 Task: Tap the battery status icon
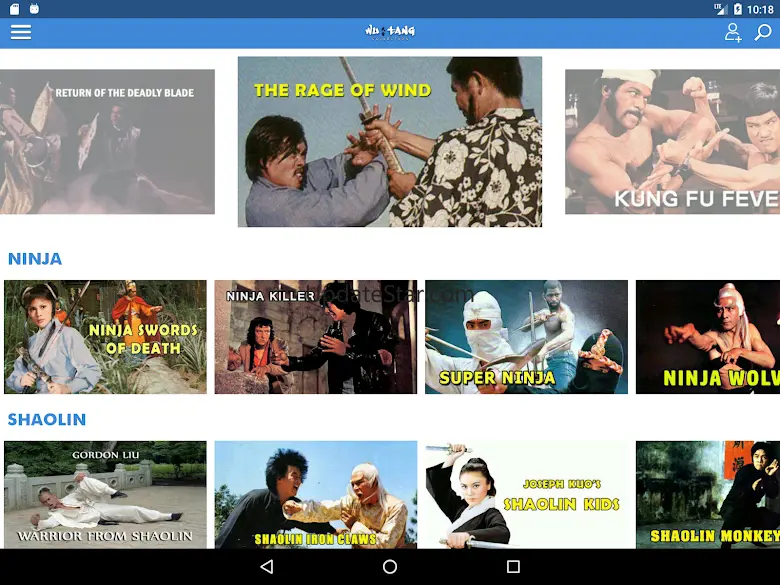738,9
